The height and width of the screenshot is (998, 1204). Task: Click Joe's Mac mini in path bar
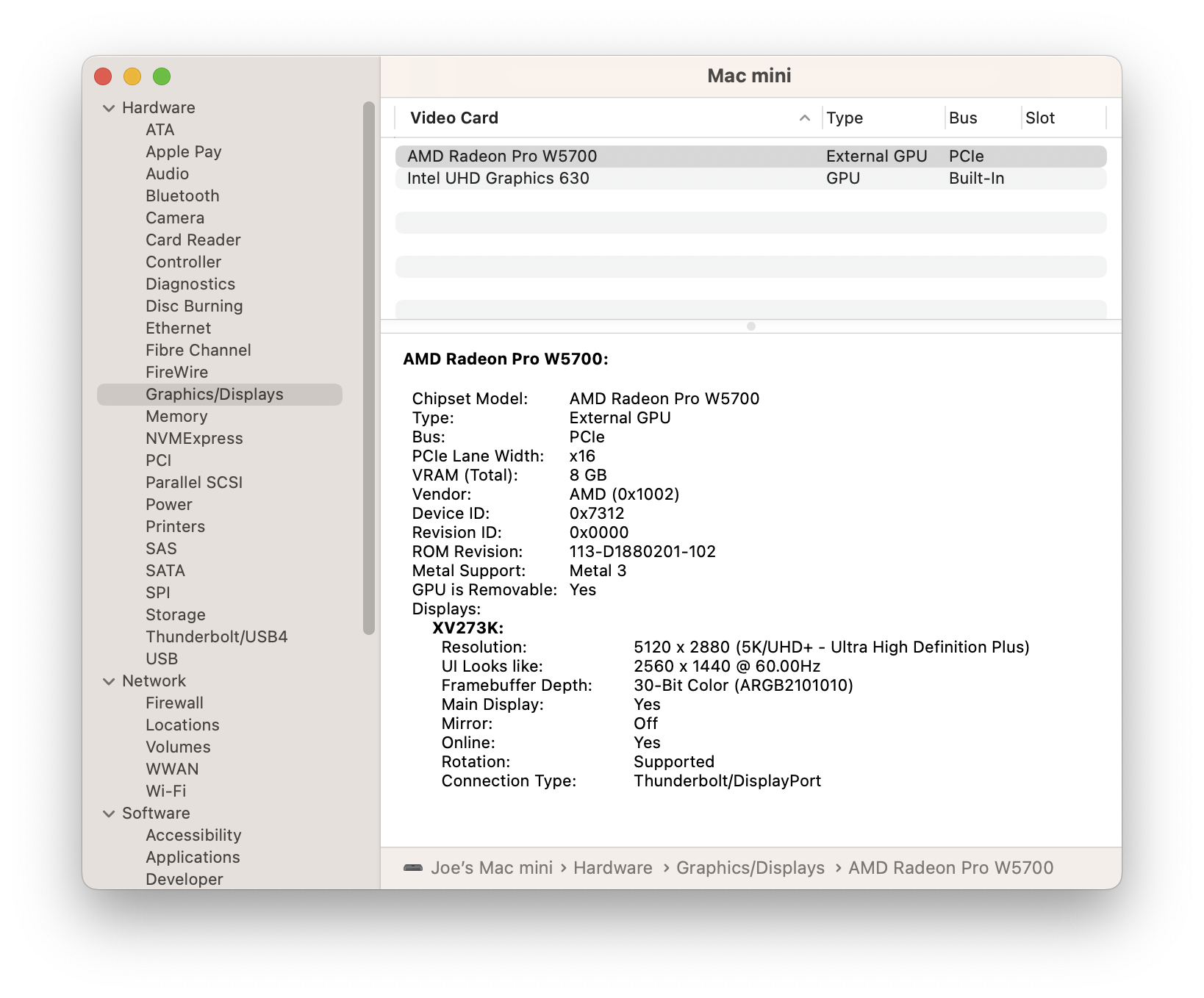(x=492, y=868)
